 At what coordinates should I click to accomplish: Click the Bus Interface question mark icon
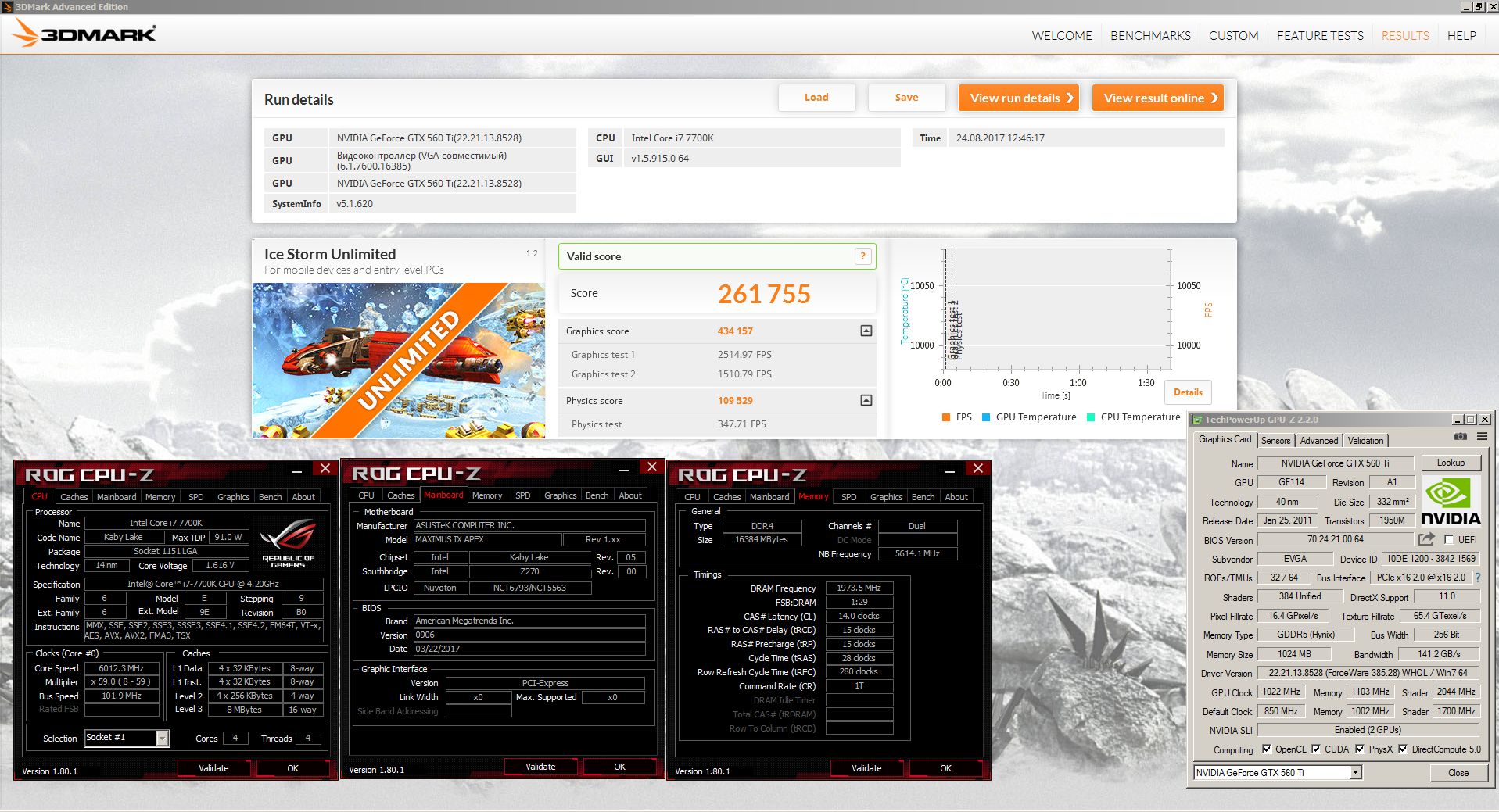point(1478,578)
